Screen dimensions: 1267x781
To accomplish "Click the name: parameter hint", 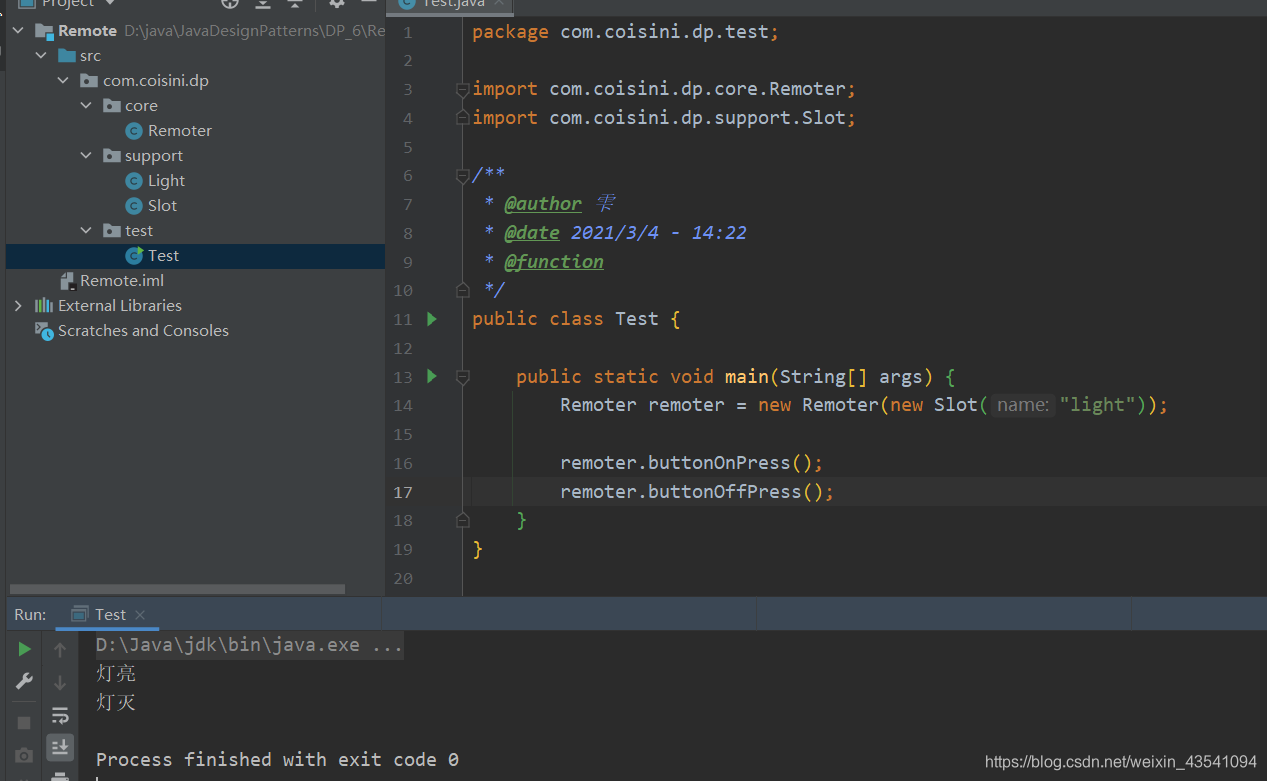I will tap(1022, 405).
